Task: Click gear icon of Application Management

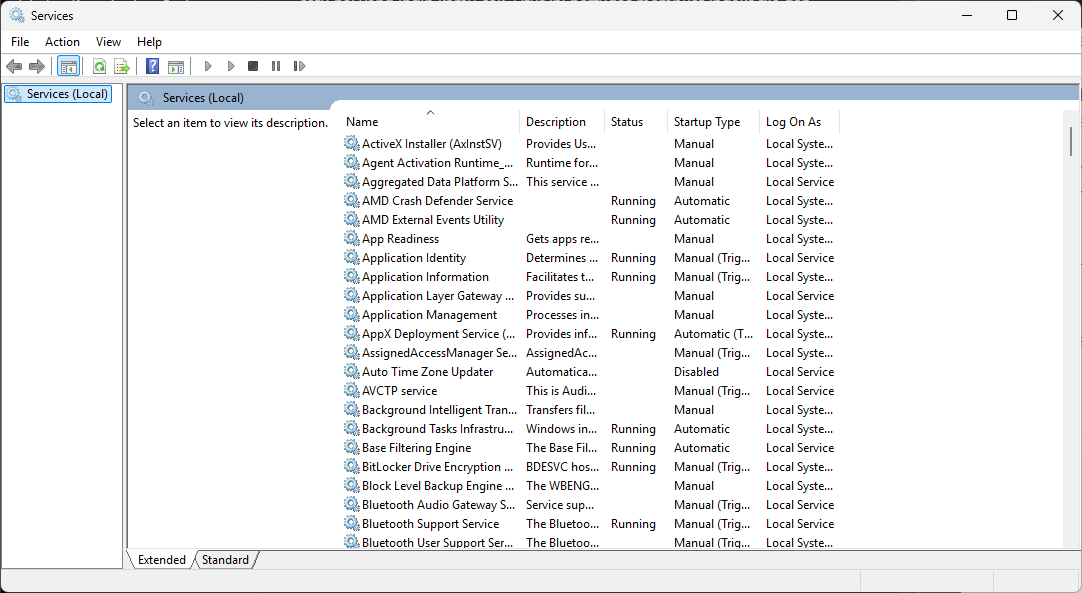Action: click(x=352, y=314)
